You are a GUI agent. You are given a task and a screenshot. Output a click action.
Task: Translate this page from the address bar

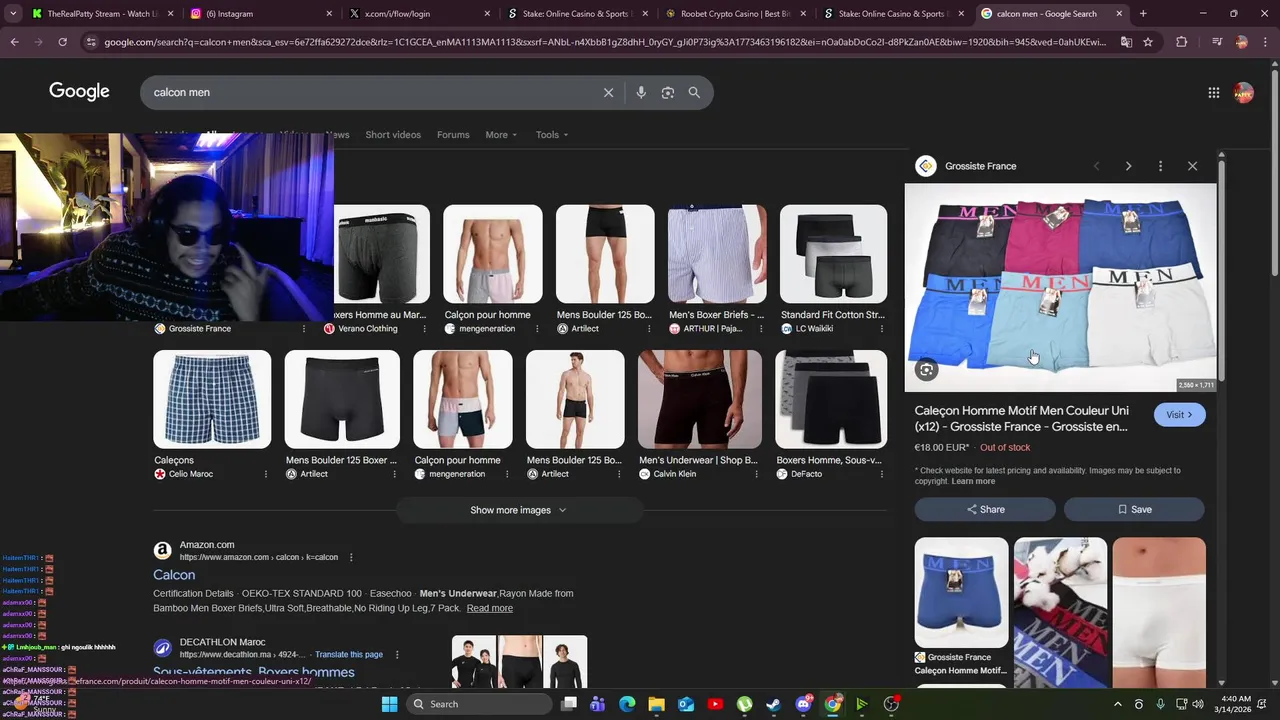(x=1126, y=42)
